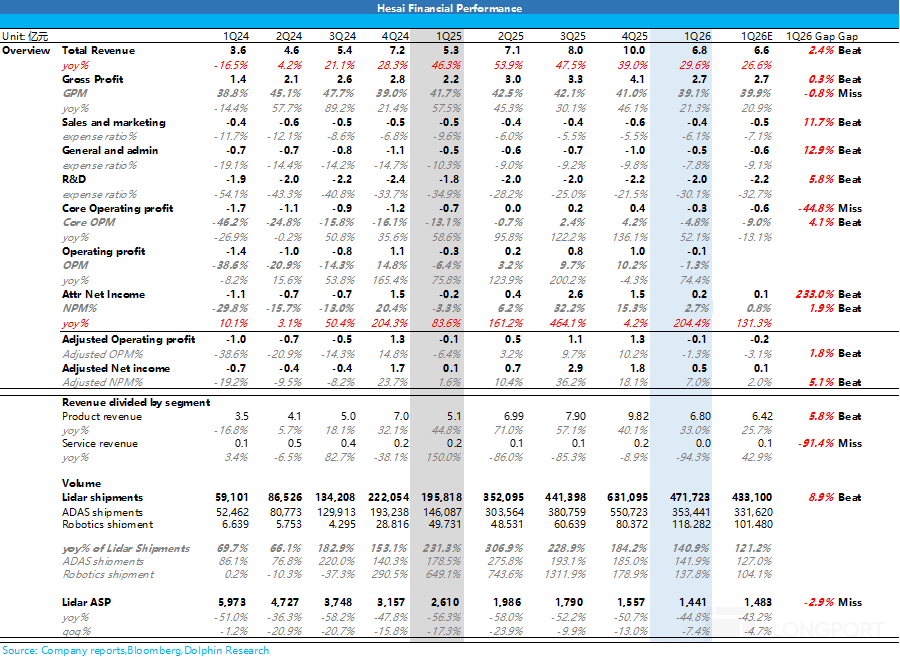
Task: Click Product revenue 4Q25 value '9.82'
Action: [x=638, y=417]
